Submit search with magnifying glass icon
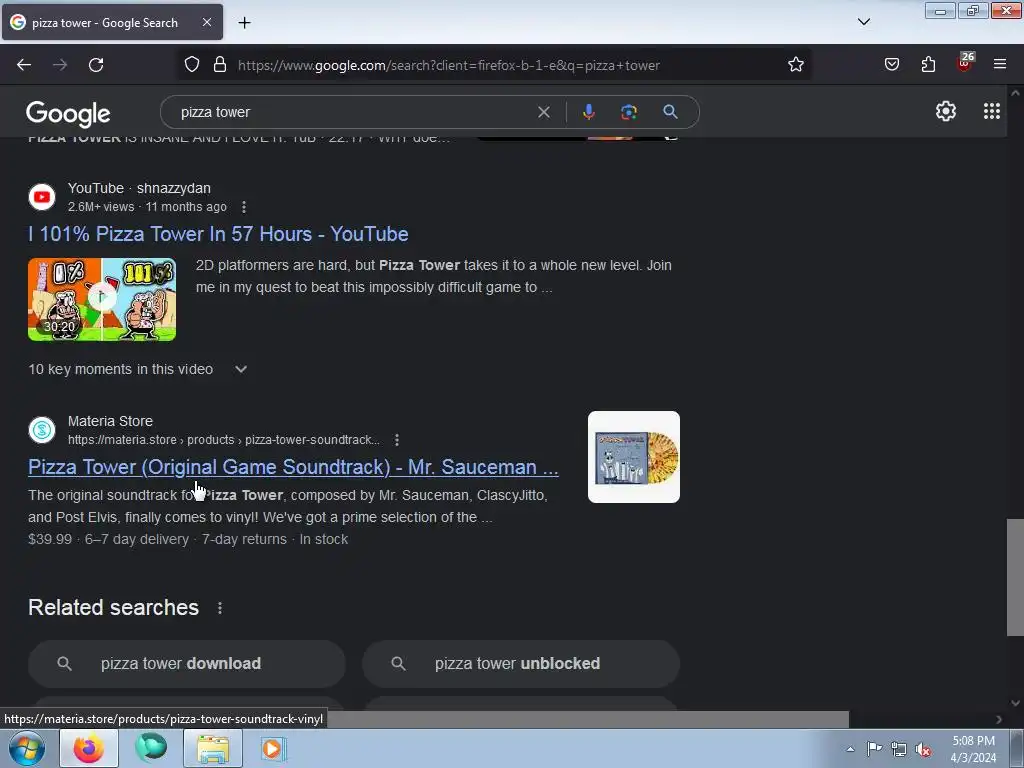 coord(671,112)
